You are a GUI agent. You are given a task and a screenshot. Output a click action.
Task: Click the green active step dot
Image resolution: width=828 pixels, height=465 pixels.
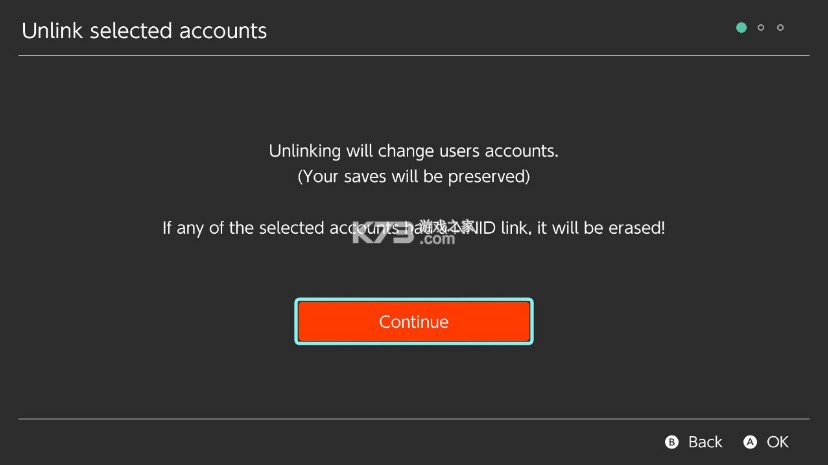click(741, 27)
